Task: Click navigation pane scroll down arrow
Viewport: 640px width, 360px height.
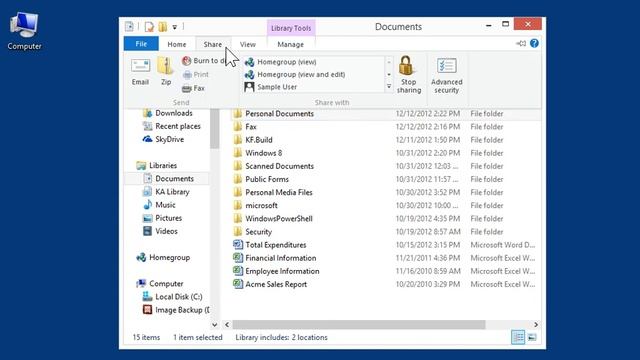Action: 215,324
